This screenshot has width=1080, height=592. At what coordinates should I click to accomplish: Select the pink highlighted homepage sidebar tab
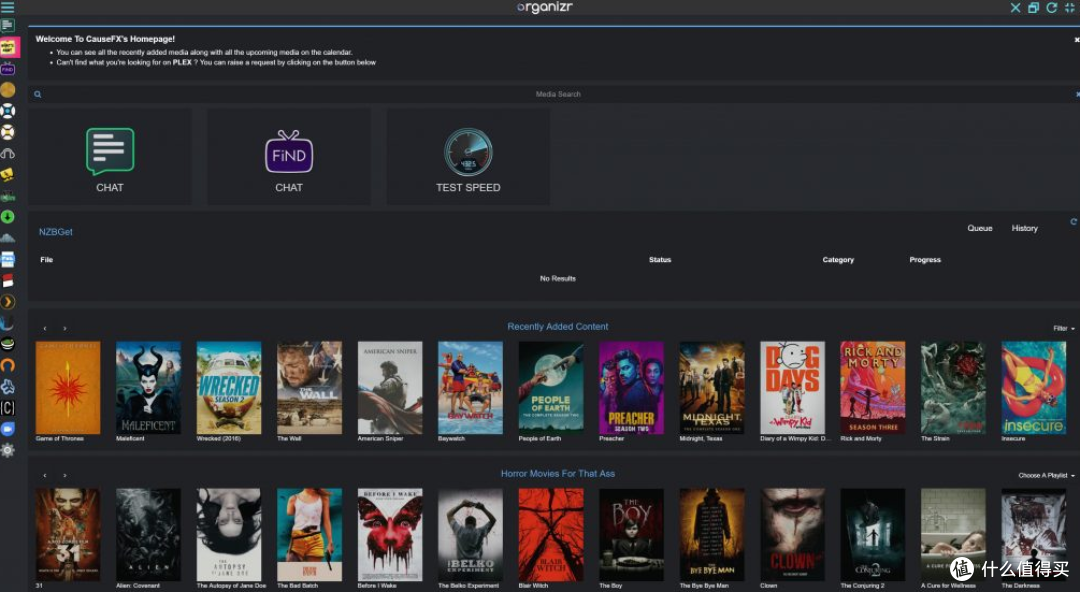coord(8,47)
